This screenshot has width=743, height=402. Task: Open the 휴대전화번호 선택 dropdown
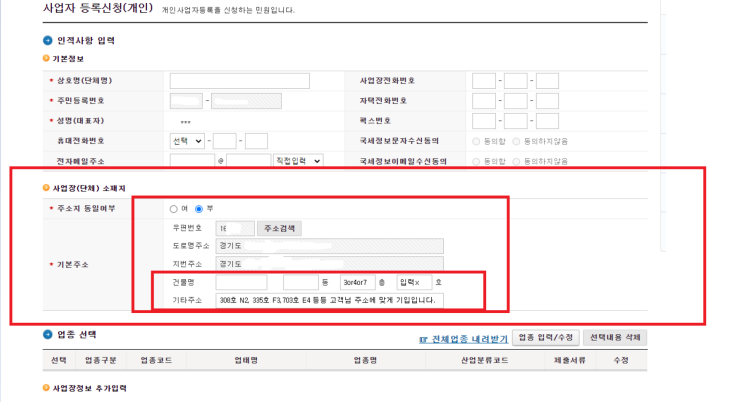187,141
